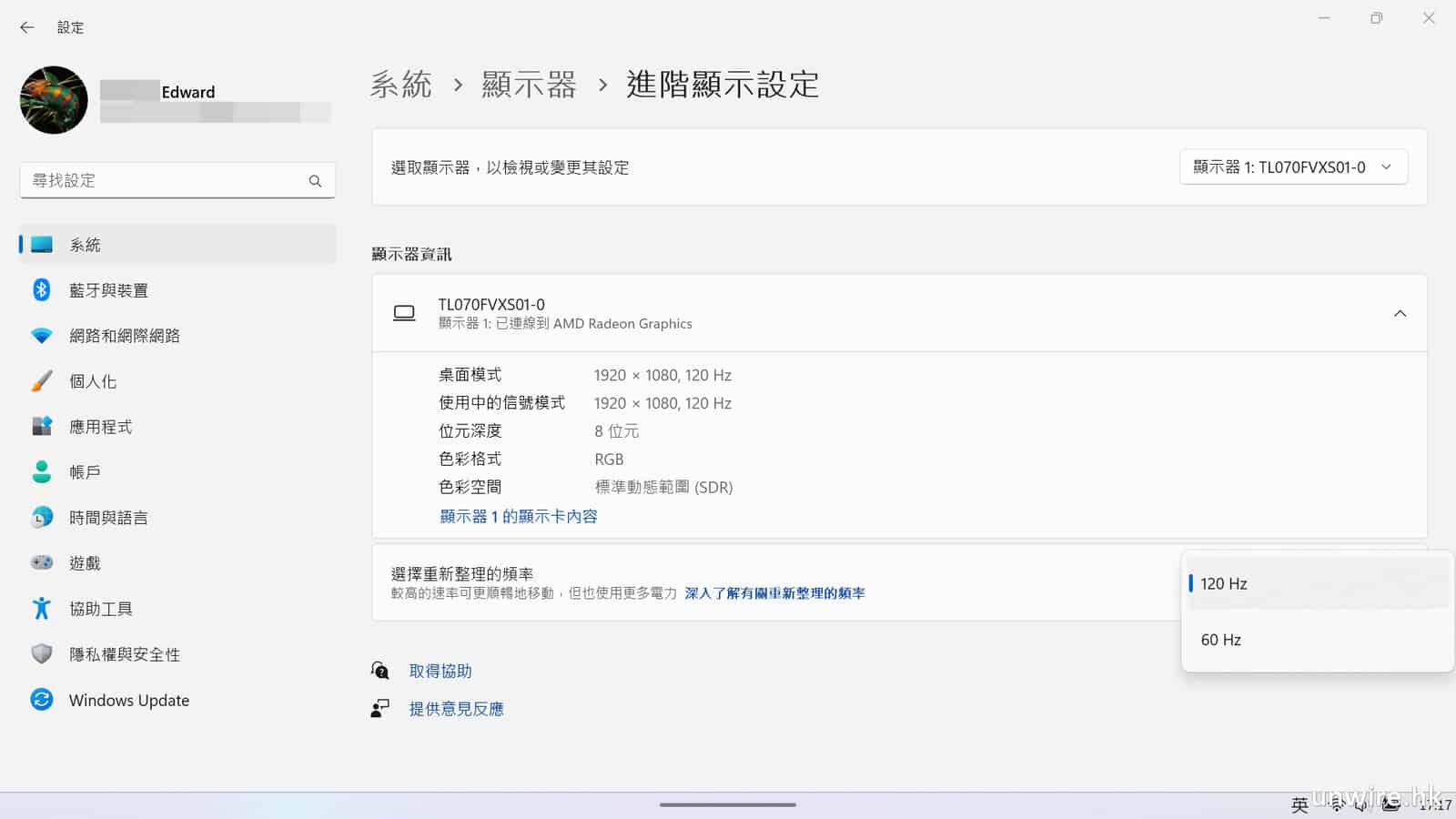Image resolution: width=1456 pixels, height=819 pixels.
Task: Collapse the TL070FVXS01-0 display info section
Action: coord(1400,314)
